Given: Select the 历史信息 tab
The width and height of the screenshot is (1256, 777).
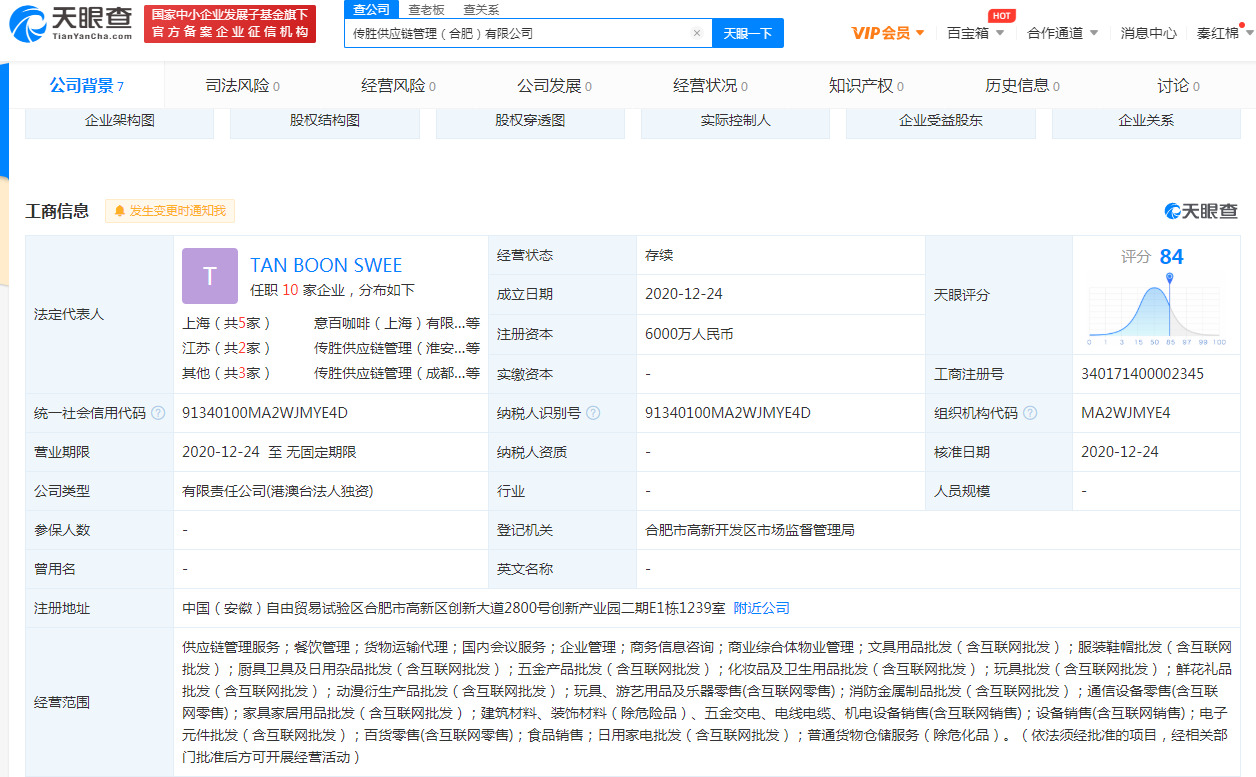Looking at the screenshot, I should click(1023, 86).
